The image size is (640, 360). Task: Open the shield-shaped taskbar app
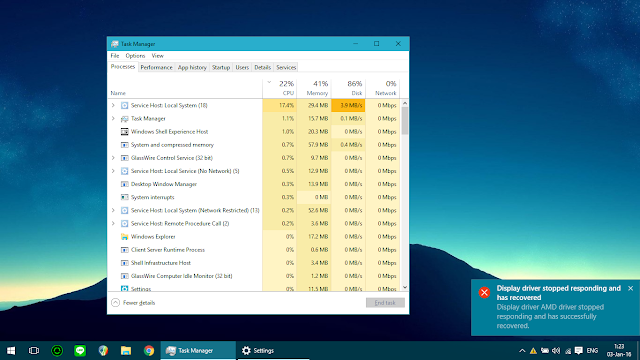click(103, 351)
